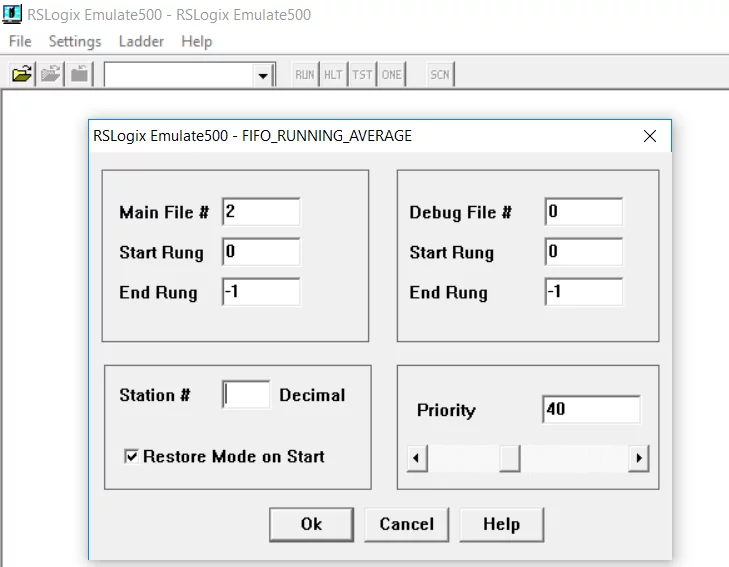Click the Priority value field
This screenshot has width=729, height=567.
[591, 409]
